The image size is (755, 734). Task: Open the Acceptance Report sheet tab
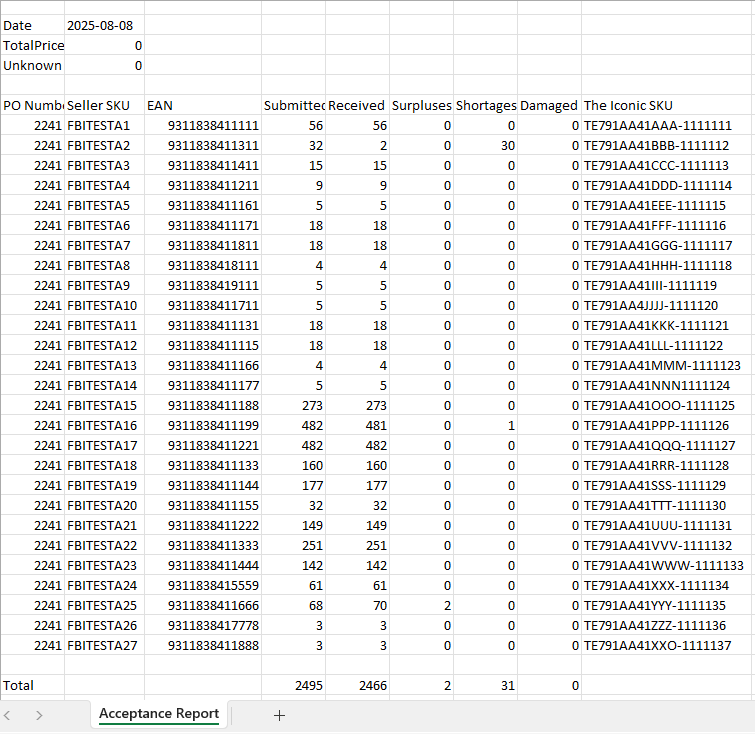point(159,714)
